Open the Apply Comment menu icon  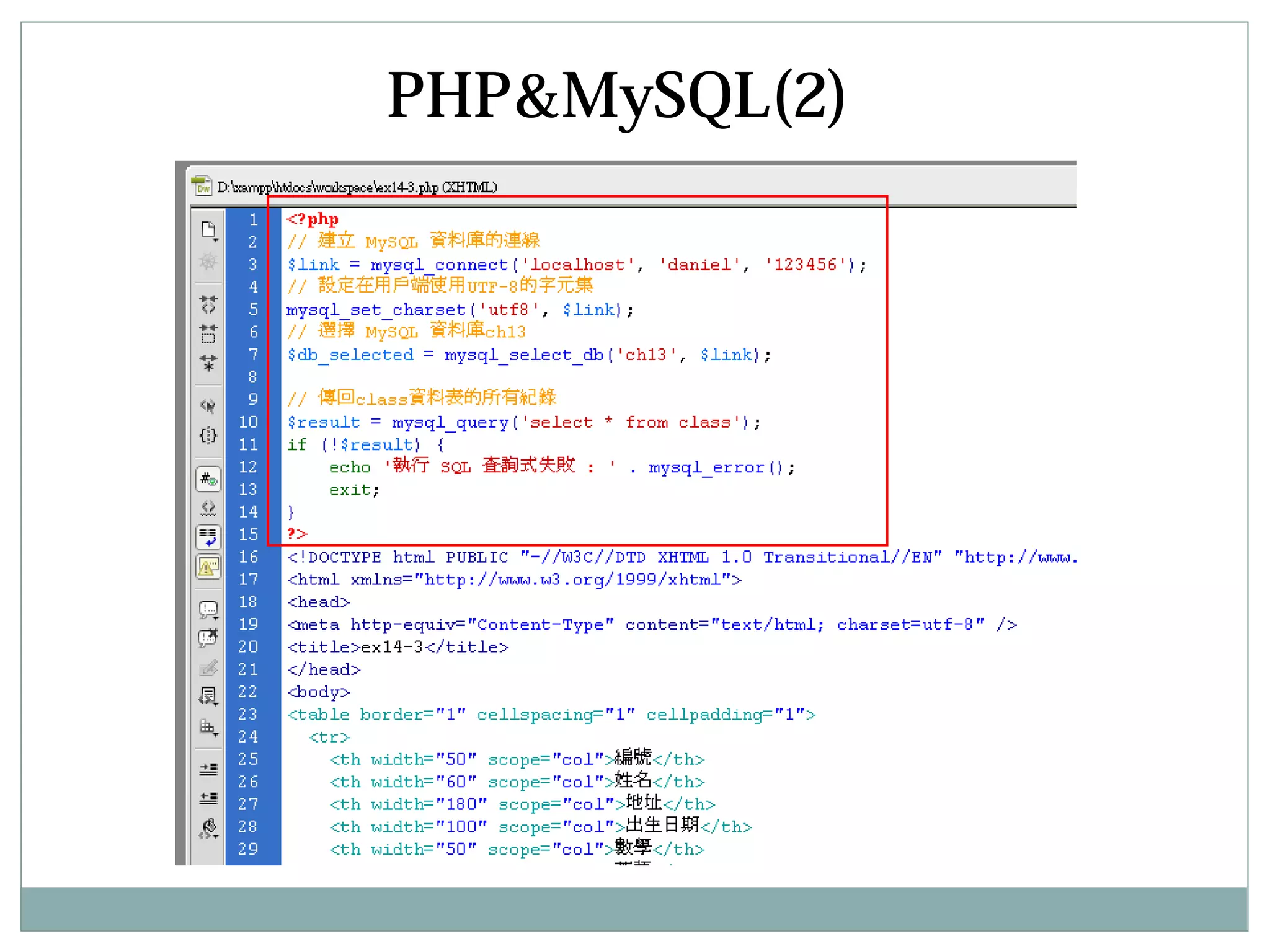(209, 610)
